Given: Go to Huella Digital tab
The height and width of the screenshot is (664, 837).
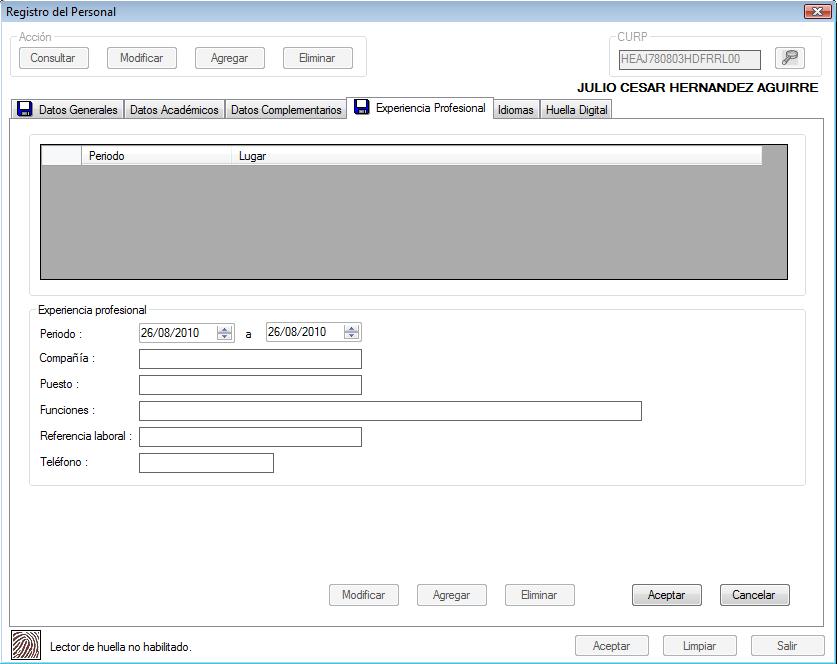Looking at the screenshot, I should click(x=576, y=110).
